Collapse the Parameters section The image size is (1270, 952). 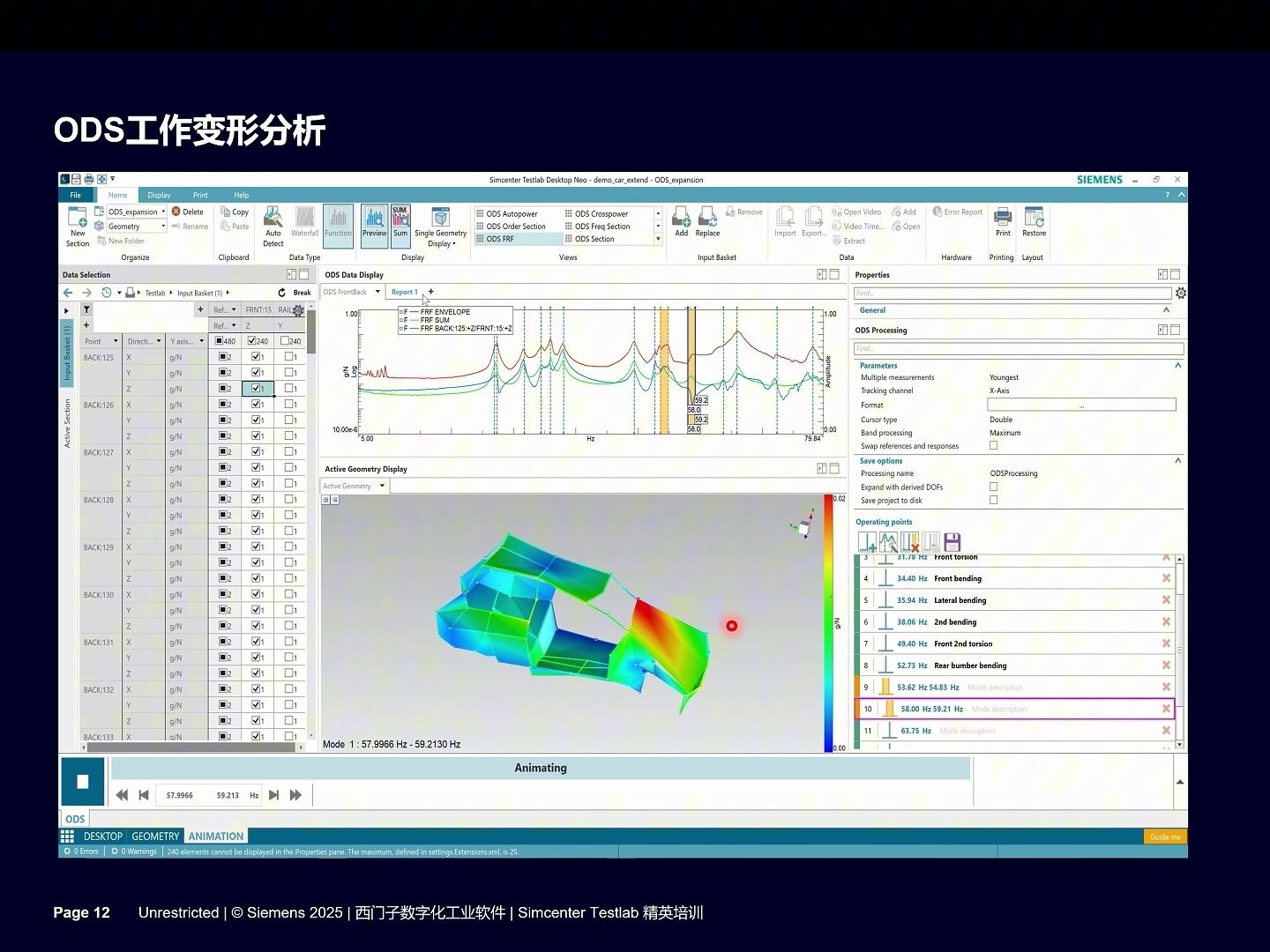click(x=1178, y=365)
